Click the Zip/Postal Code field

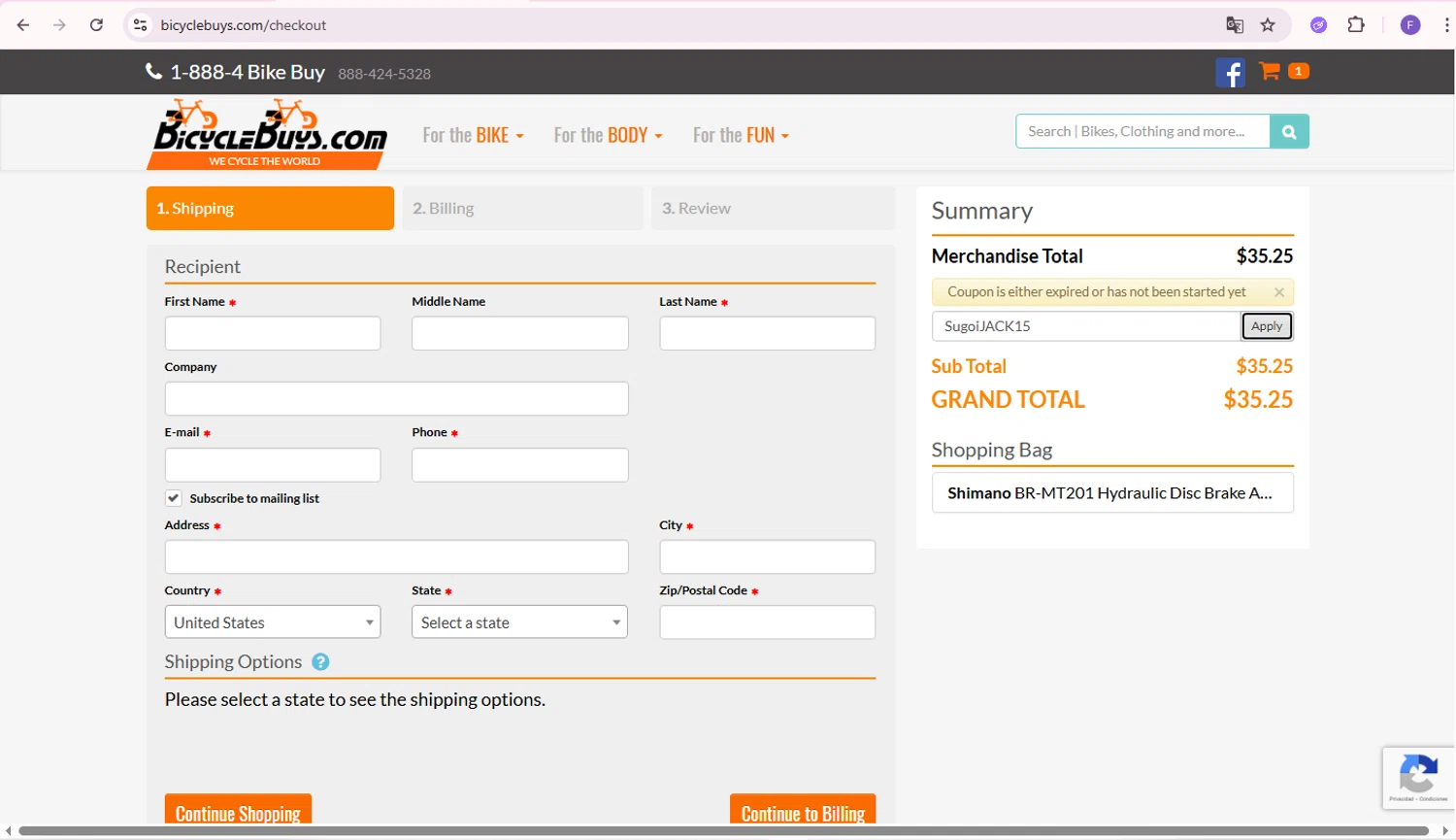point(767,622)
